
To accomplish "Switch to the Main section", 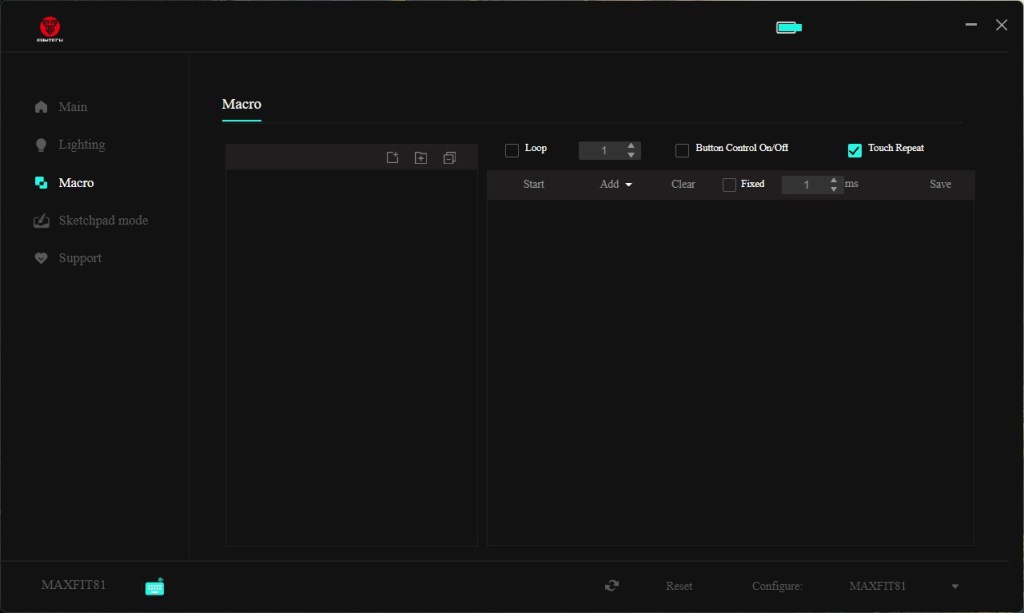I will coord(72,107).
